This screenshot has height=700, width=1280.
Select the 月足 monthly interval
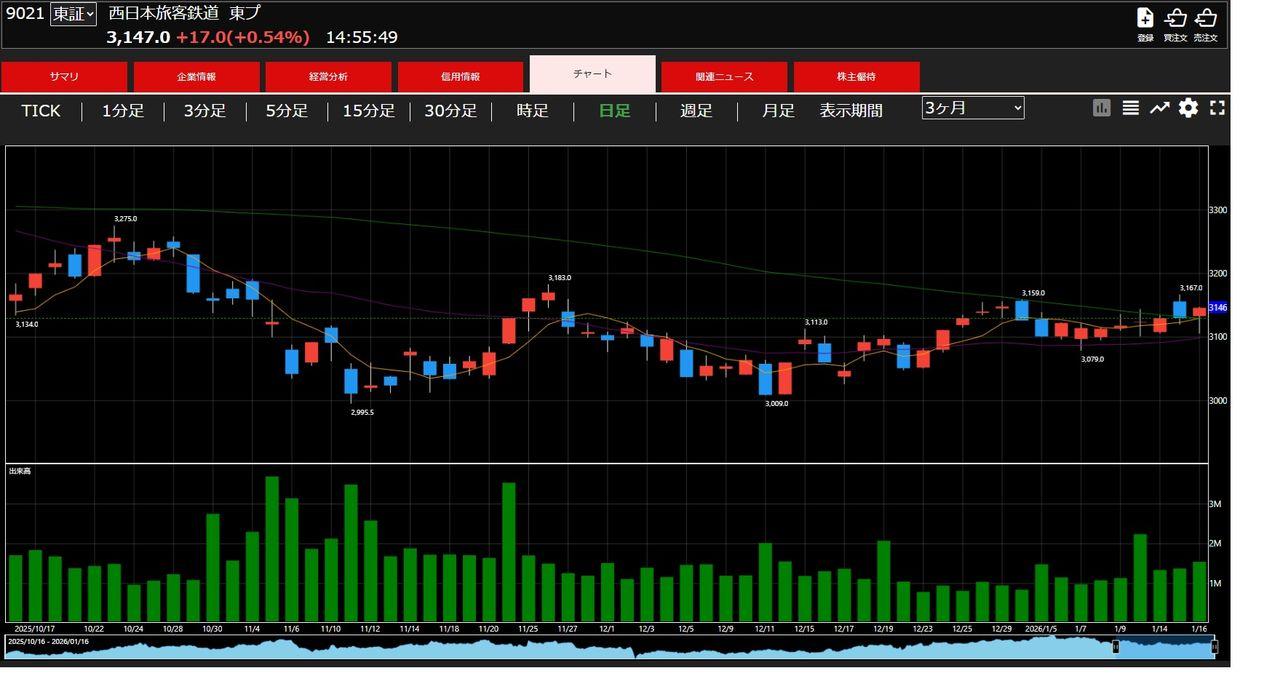tap(777, 111)
